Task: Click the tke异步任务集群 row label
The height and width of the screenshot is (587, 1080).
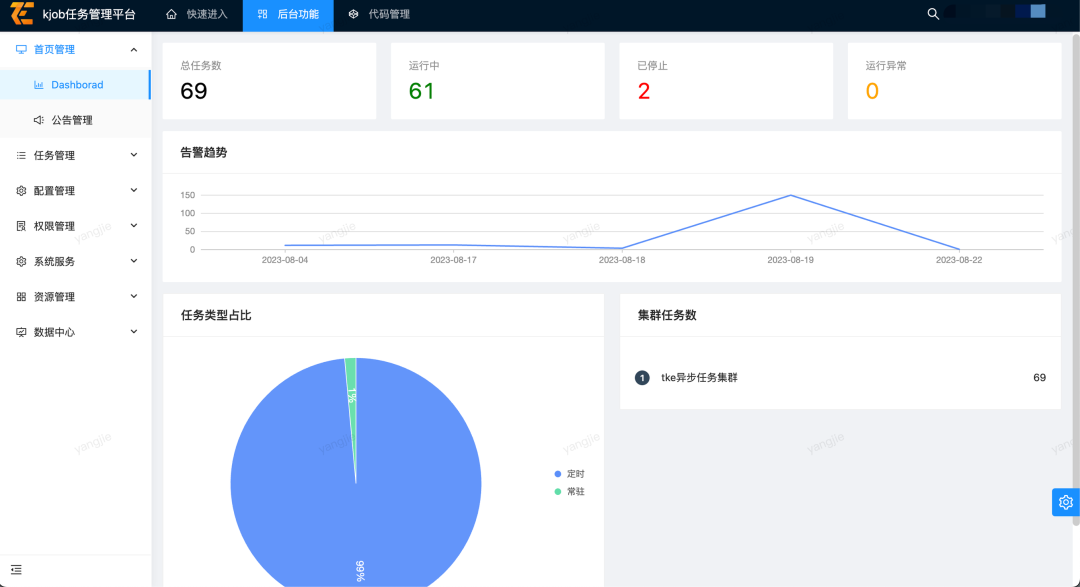Action: coord(699,378)
